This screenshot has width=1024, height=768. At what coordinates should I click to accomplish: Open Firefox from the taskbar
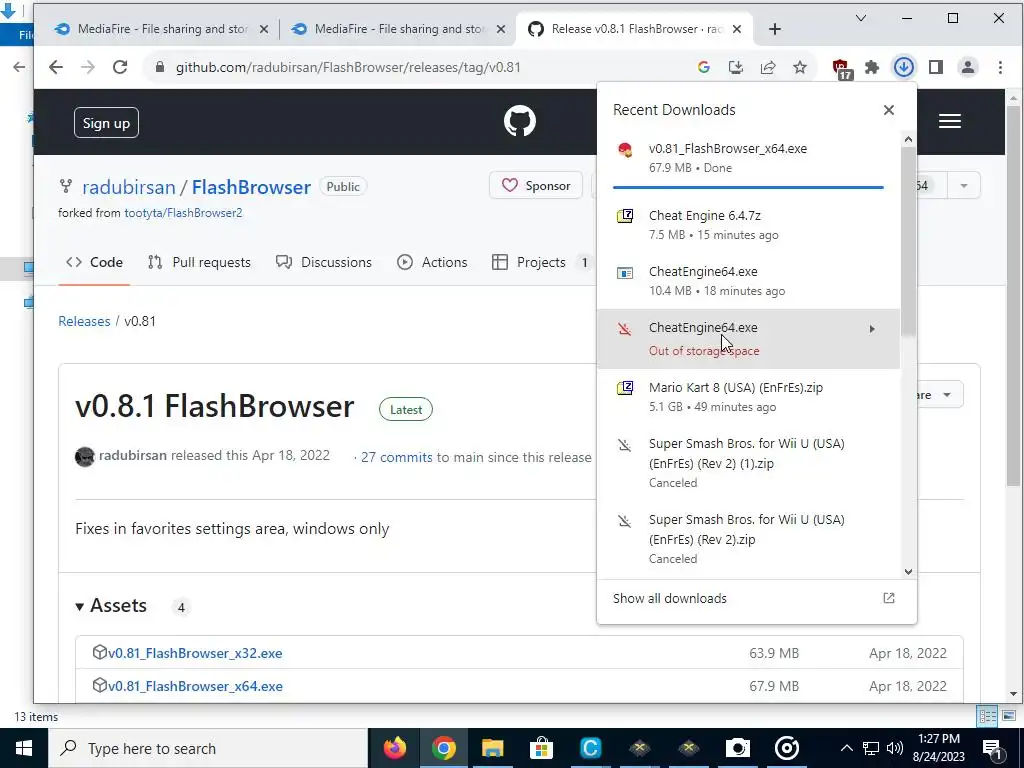pyautogui.click(x=394, y=748)
